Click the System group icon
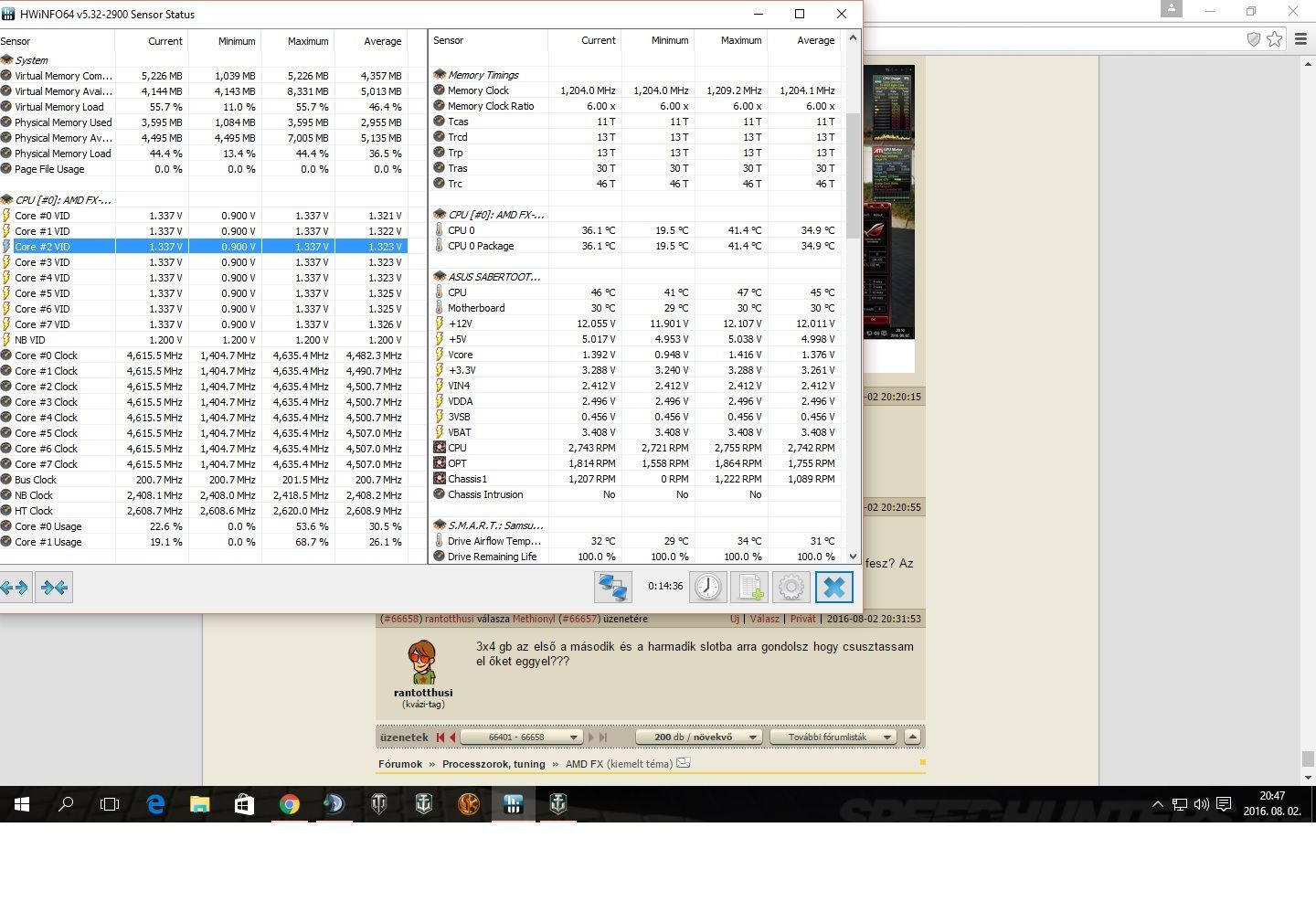Viewport: 1316px width, 923px height. (x=6, y=60)
